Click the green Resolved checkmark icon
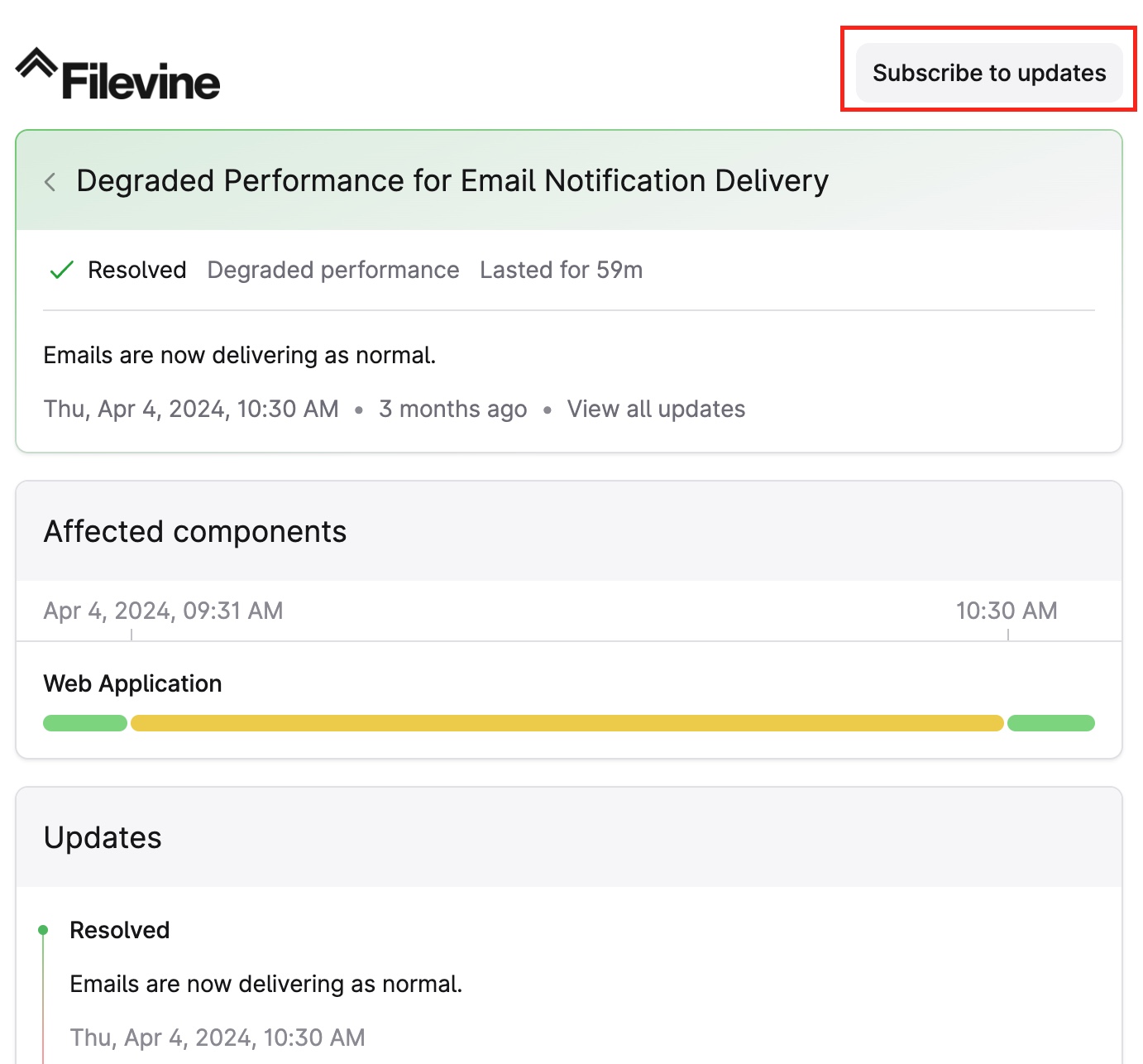The image size is (1143, 1064). point(62,270)
